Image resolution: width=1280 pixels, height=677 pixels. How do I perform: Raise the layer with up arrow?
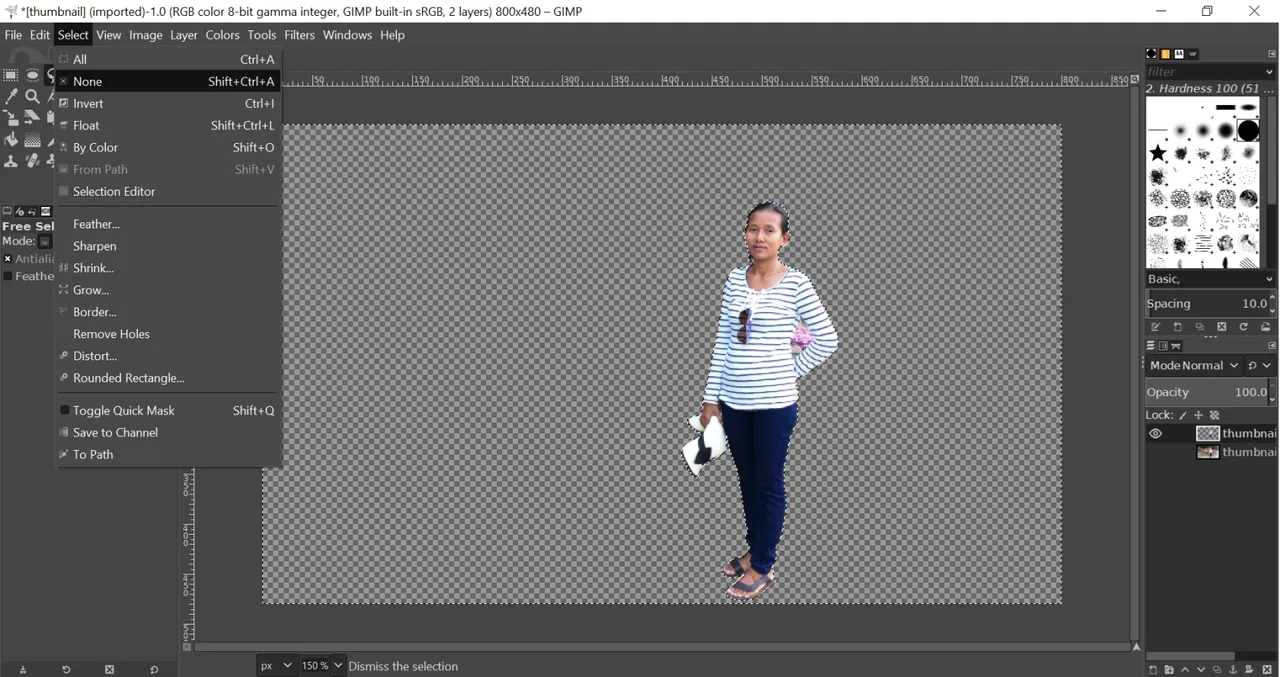[1185, 670]
